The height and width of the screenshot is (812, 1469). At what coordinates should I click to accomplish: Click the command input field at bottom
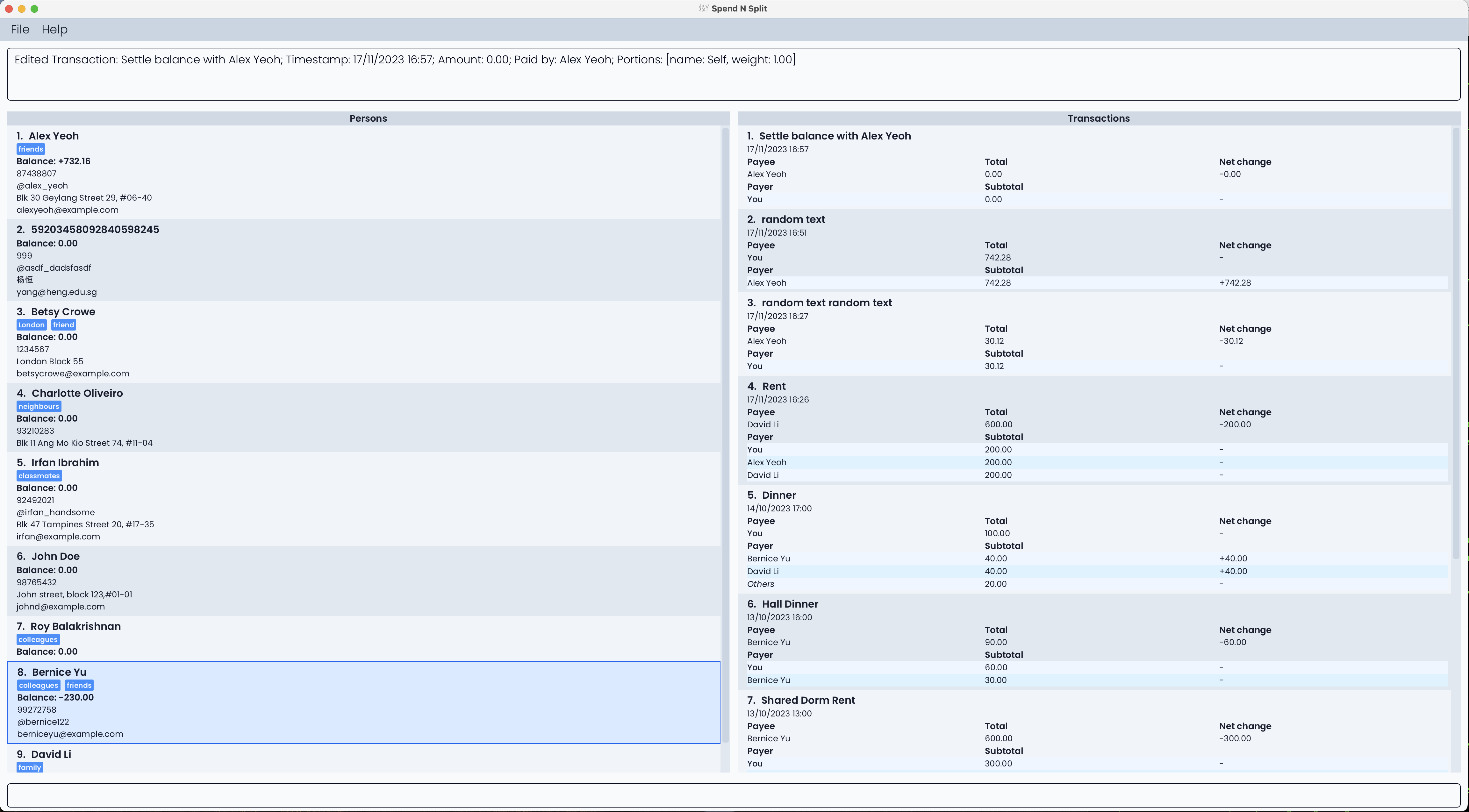(733, 795)
